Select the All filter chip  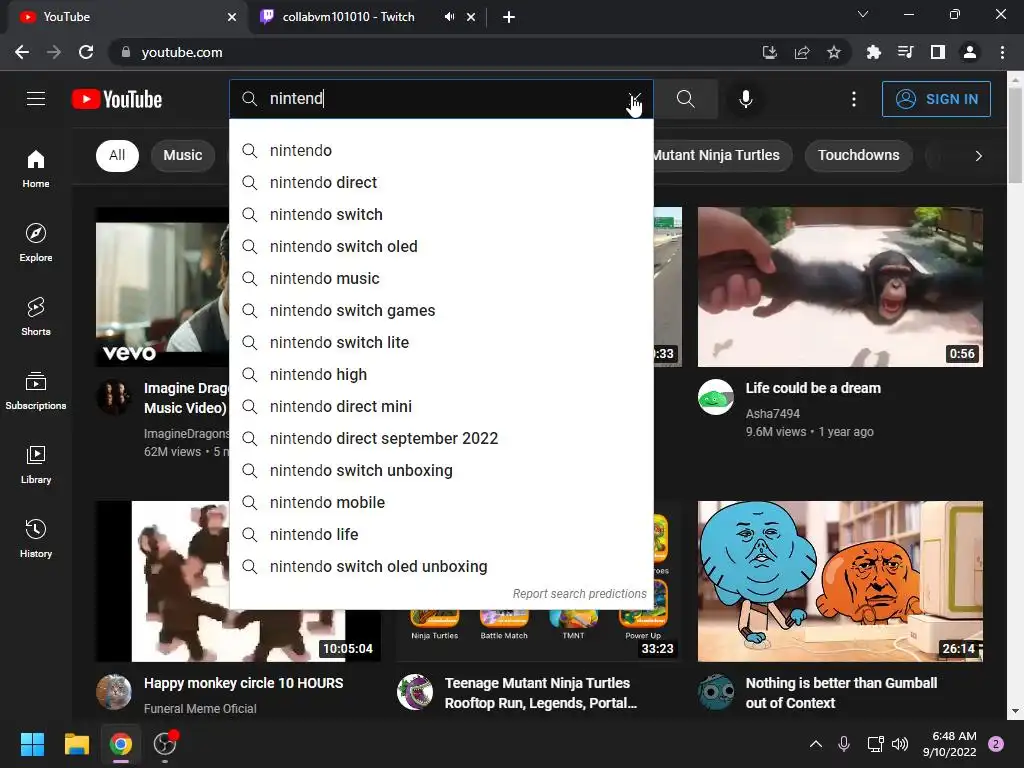(117, 155)
